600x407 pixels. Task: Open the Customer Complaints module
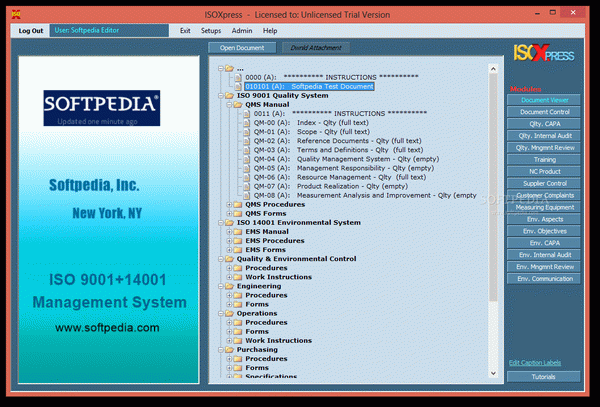coord(544,195)
